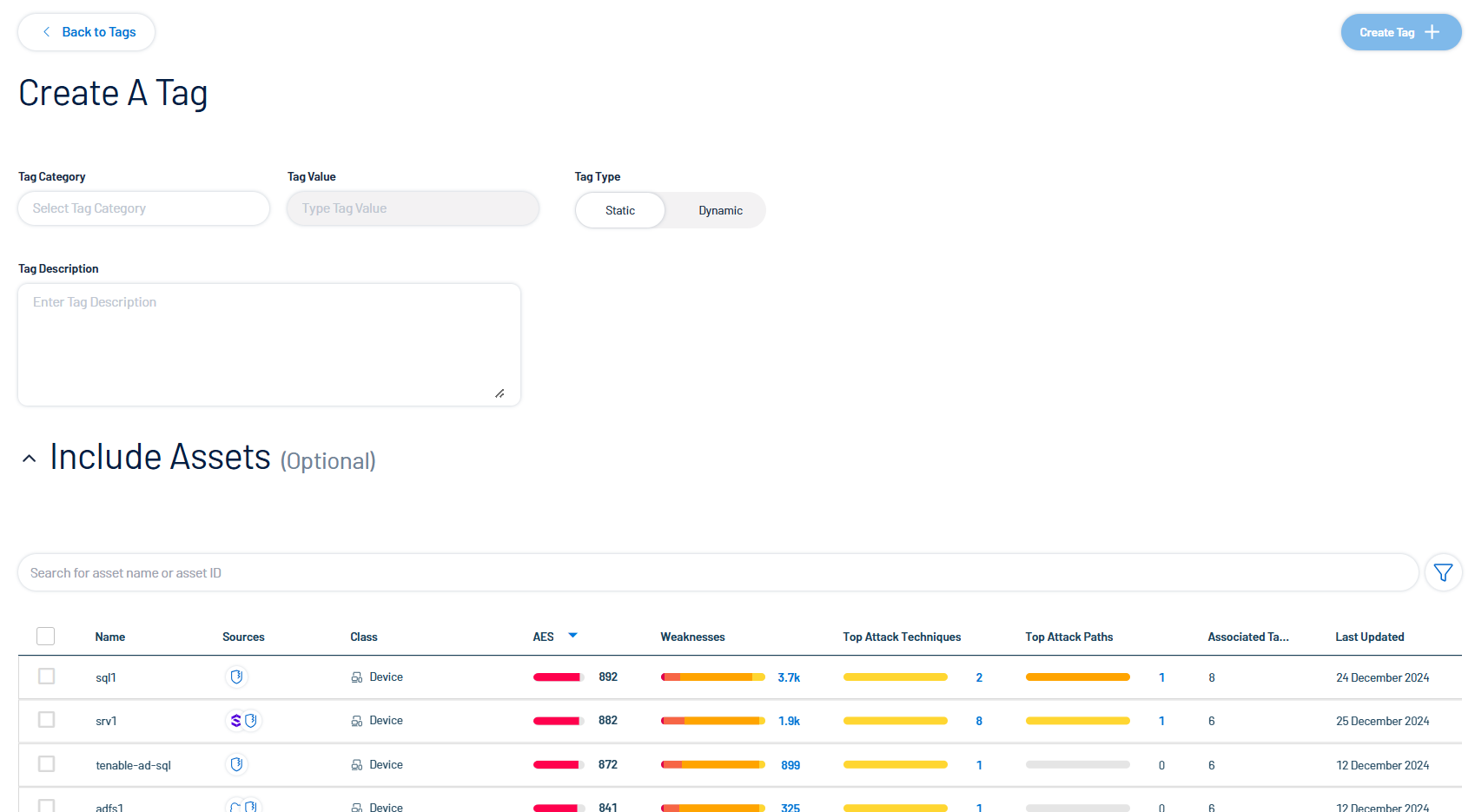The image size is (1475, 812).
Task: Open the asset filter funnel icon
Action: pyautogui.click(x=1443, y=573)
